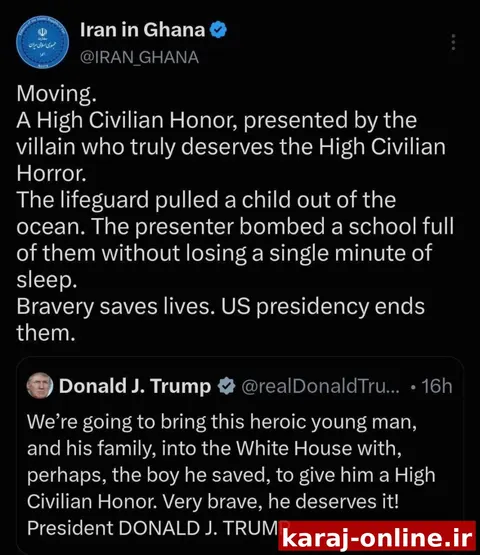The image size is (480, 555).
Task: Click "perhaps, the boy he saved" in the quoted post
Action: [x=146, y=475]
